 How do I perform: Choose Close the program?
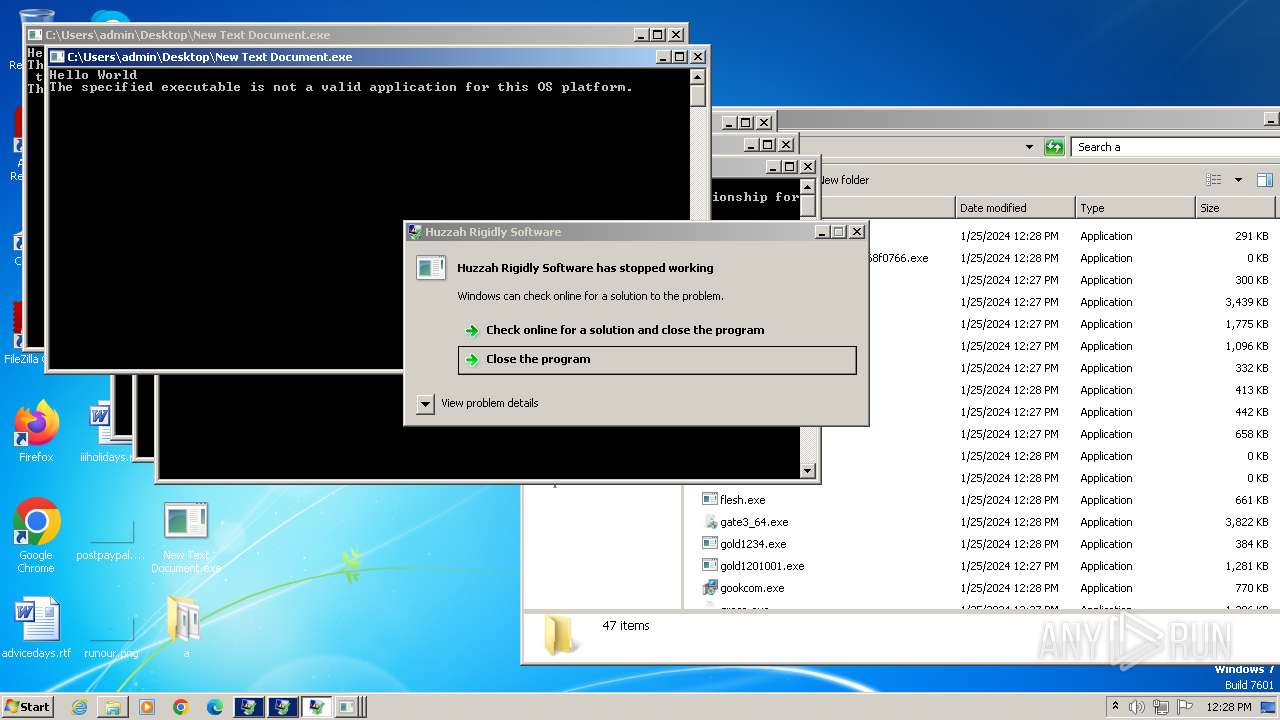[x=657, y=360]
